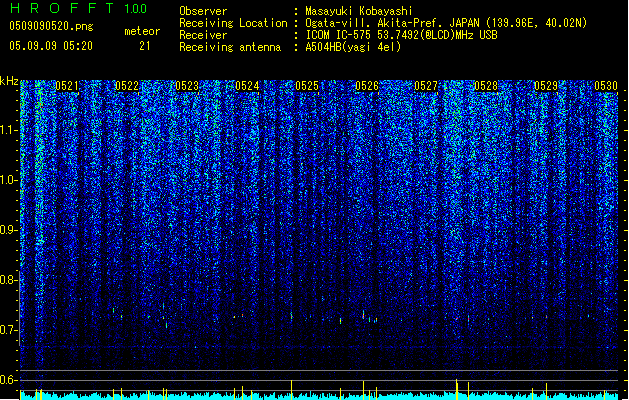Select the Ogata-vill. Akita-Pref. JAPAN location text
629x400 pixels.
tap(446, 23)
